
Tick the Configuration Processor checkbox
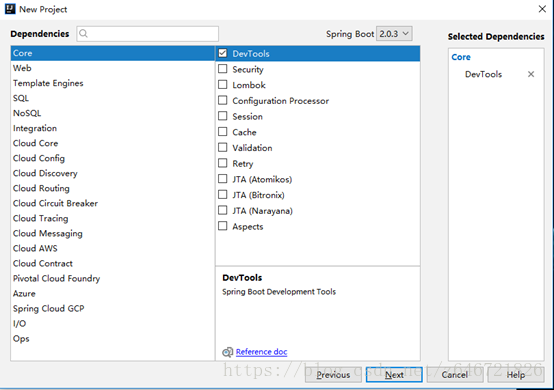click(x=223, y=100)
